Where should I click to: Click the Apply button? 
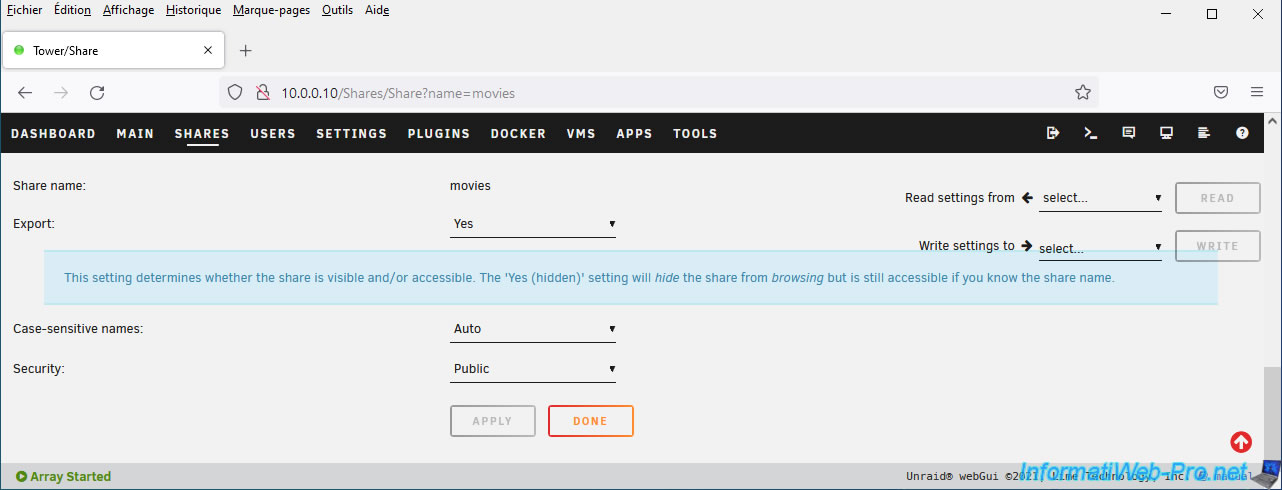[x=492, y=421]
